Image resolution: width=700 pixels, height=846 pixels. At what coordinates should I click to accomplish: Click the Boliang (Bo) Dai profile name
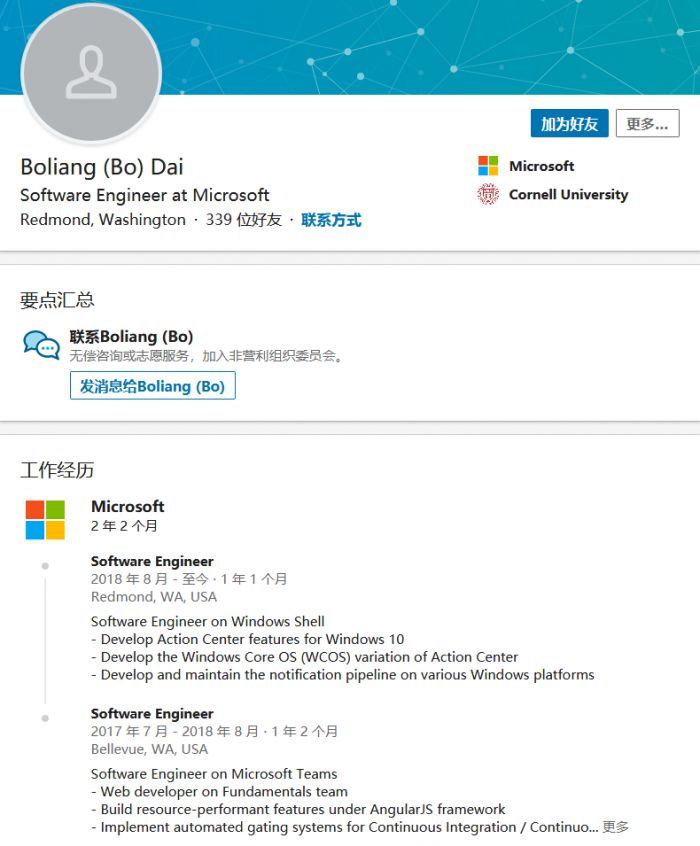(x=102, y=167)
